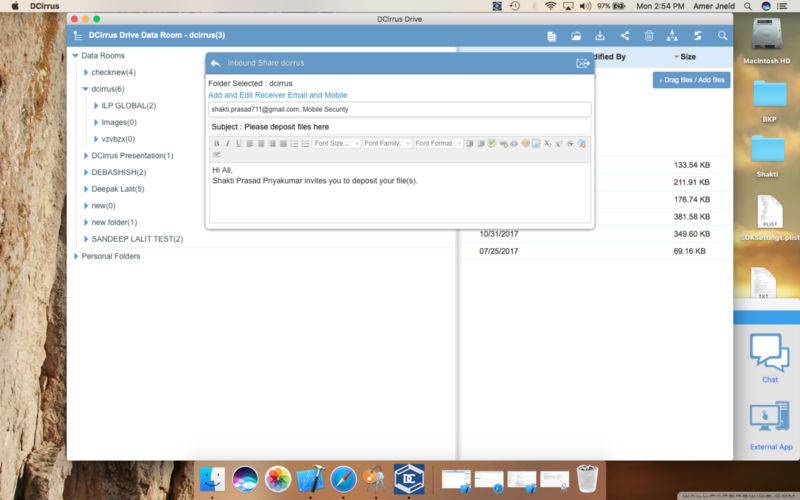Send the inbound share via envelope icon

[x=583, y=63]
